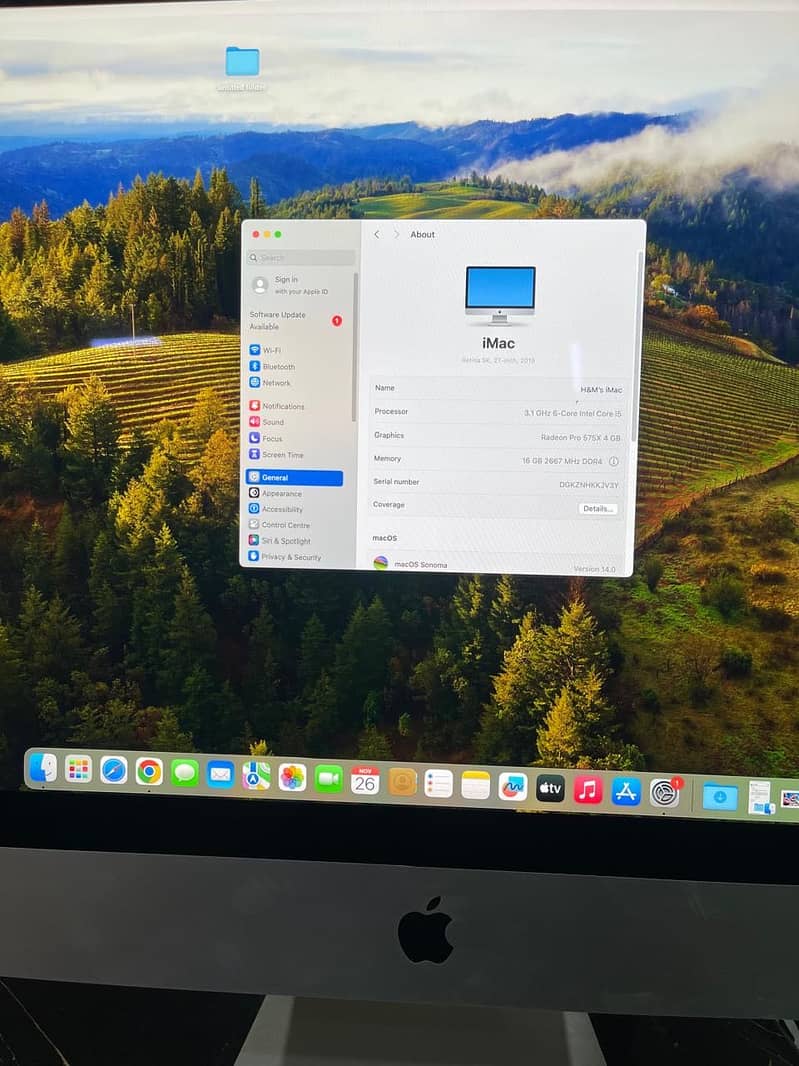Open the document stack in the Dock

pyautogui.click(x=762, y=797)
